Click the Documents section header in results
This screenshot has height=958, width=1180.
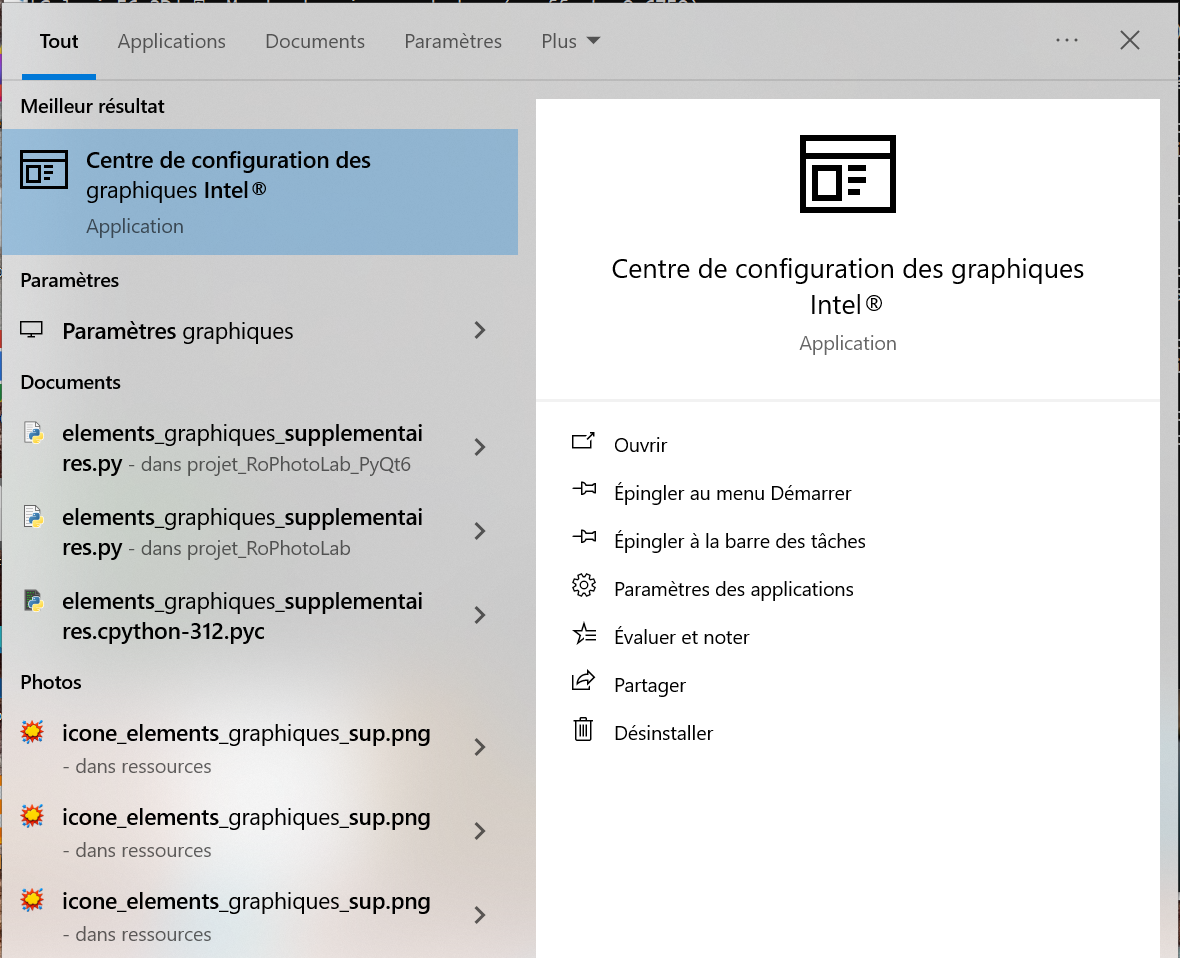(70, 382)
